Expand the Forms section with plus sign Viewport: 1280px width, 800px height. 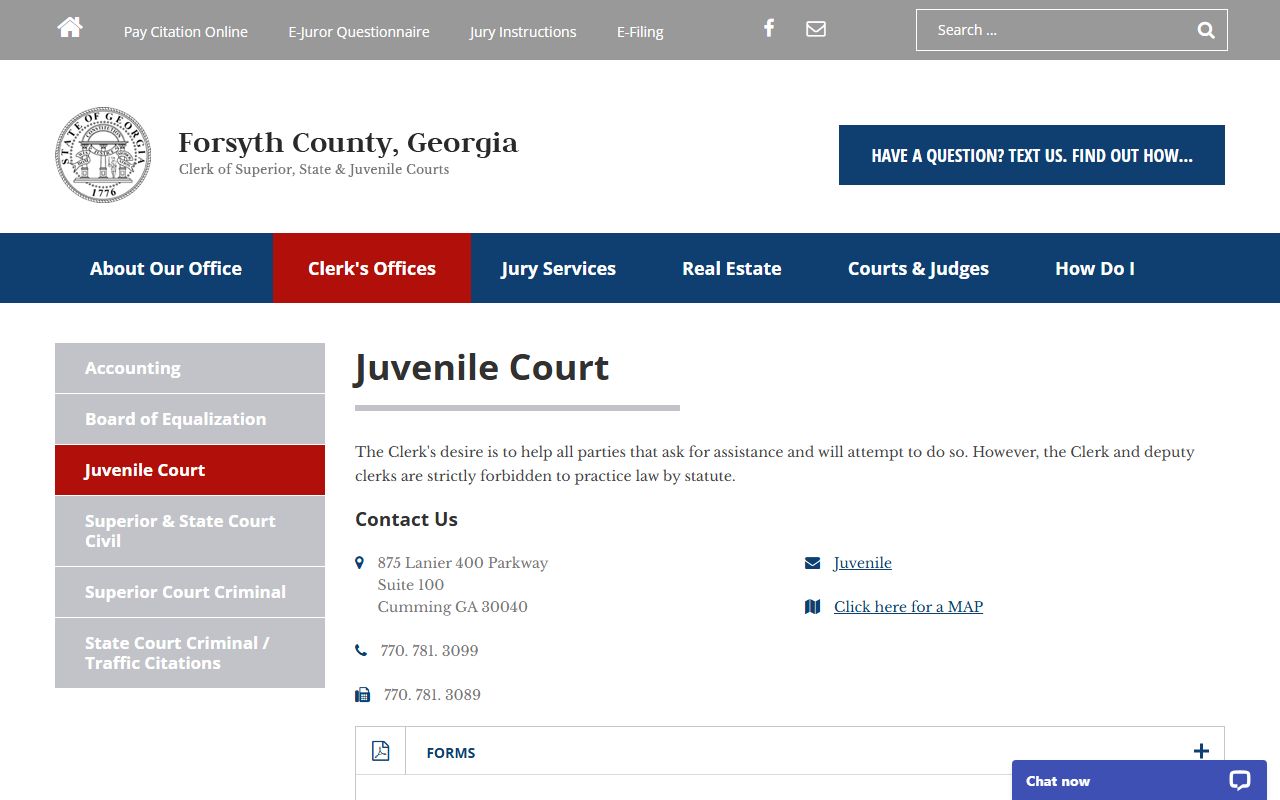pyautogui.click(x=1201, y=751)
